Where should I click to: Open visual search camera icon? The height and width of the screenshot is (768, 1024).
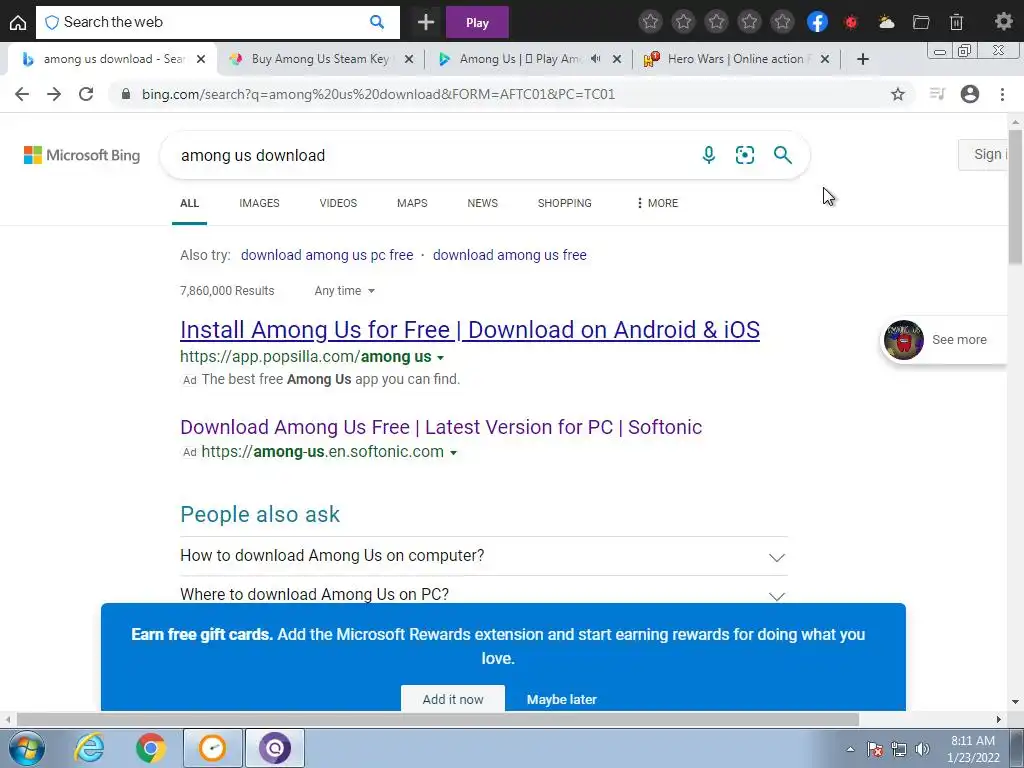(744, 155)
